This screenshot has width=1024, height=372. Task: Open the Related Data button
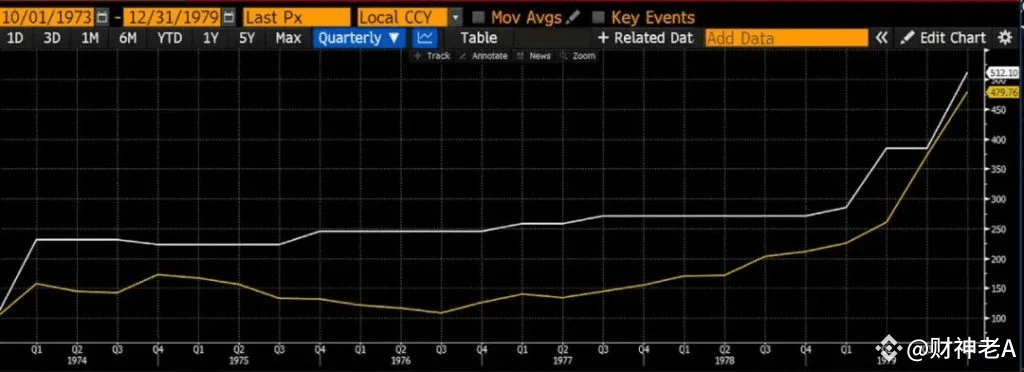coord(645,38)
